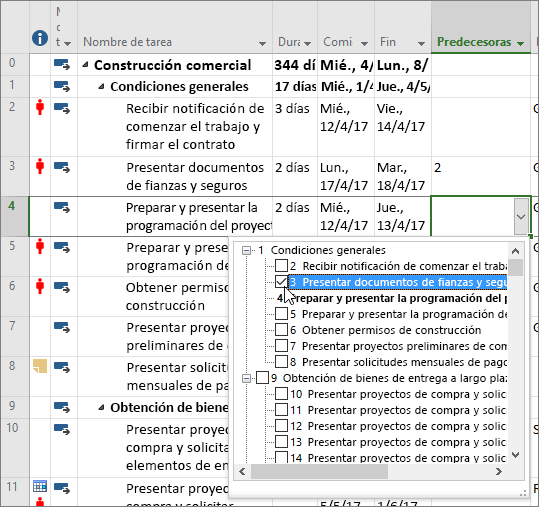Click the '17 días' duration cell
This screenshot has height=507, width=539.
(x=295, y=87)
